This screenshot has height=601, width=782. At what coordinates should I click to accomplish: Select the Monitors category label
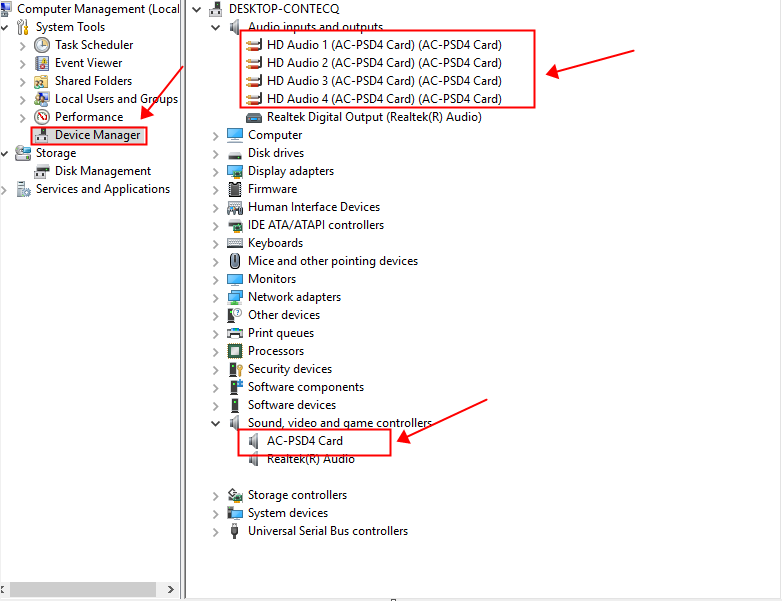pos(272,279)
